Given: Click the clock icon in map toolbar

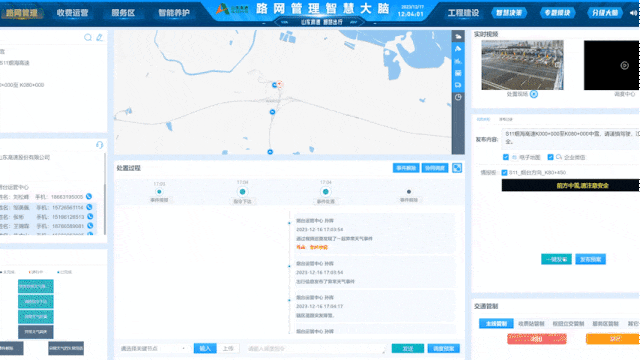Looking at the screenshot, I should 458,97.
